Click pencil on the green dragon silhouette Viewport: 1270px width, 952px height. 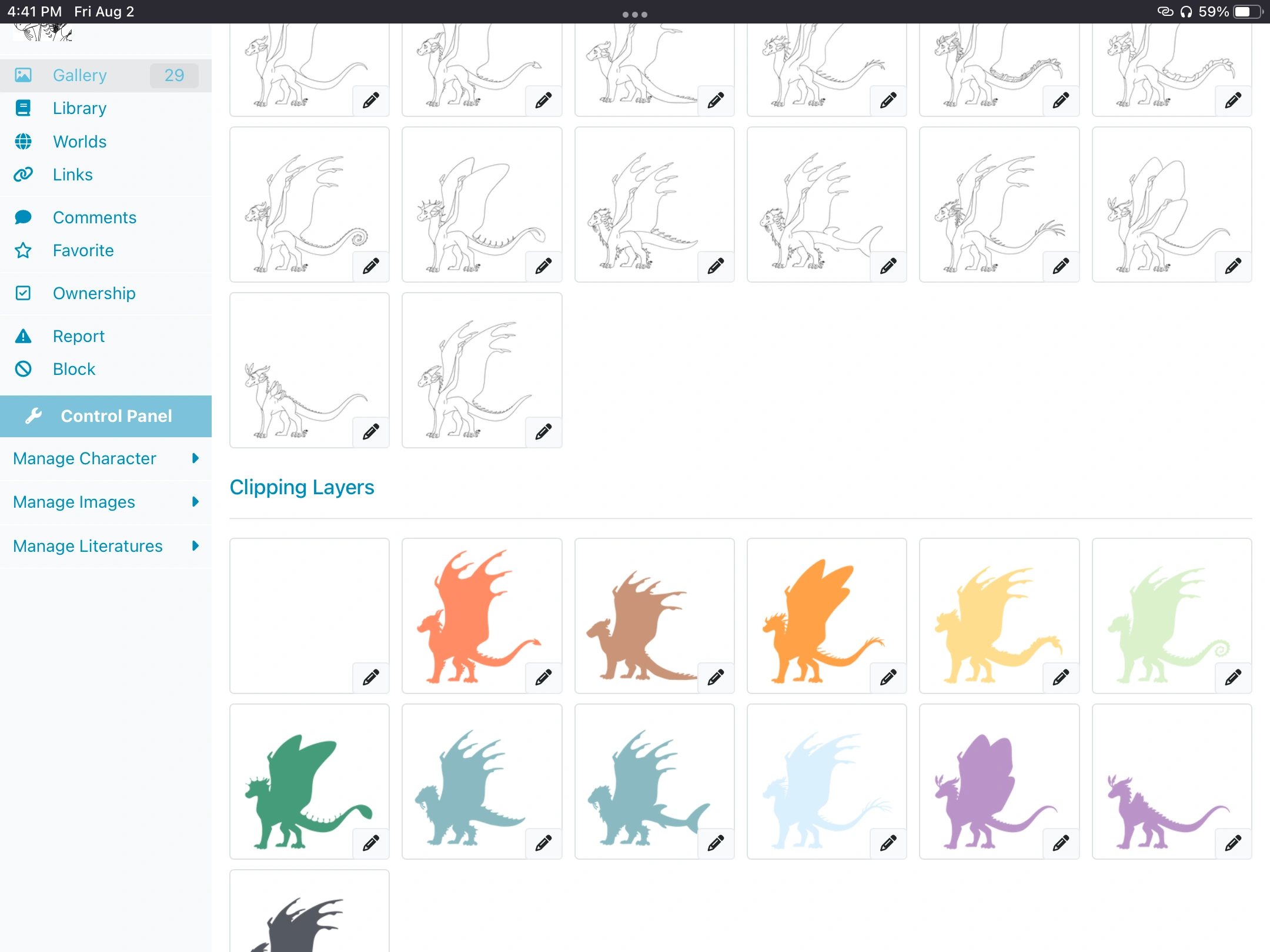pos(370,843)
